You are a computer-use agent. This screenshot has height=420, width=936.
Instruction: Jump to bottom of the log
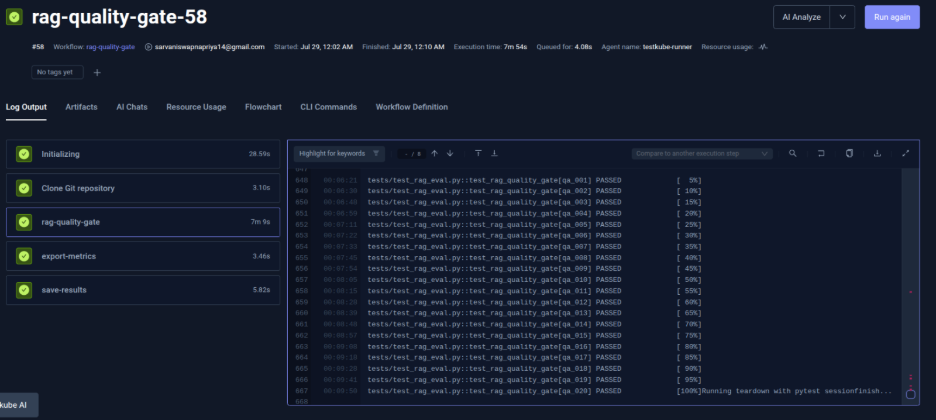(x=494, y=153)
